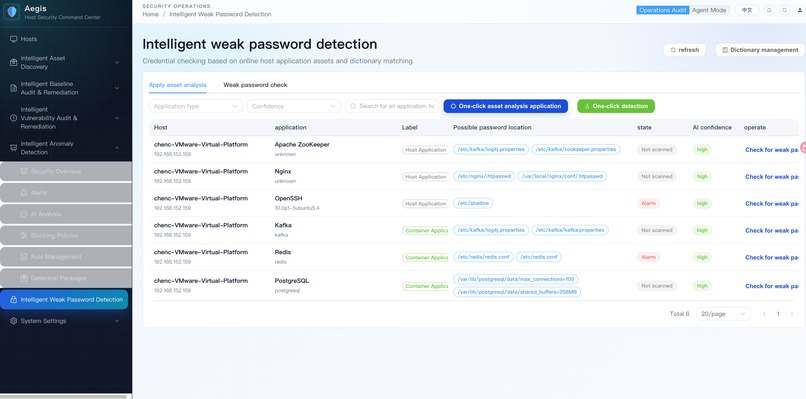
Task: Click /var/lib/postgresql/data/shared_buffers=256MB tag
Action: [x=517, y=292]
